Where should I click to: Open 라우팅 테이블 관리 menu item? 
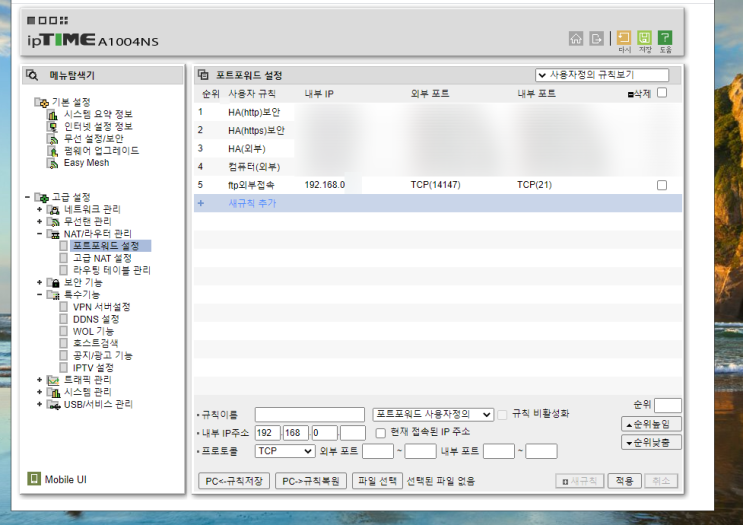click(112, 271)
